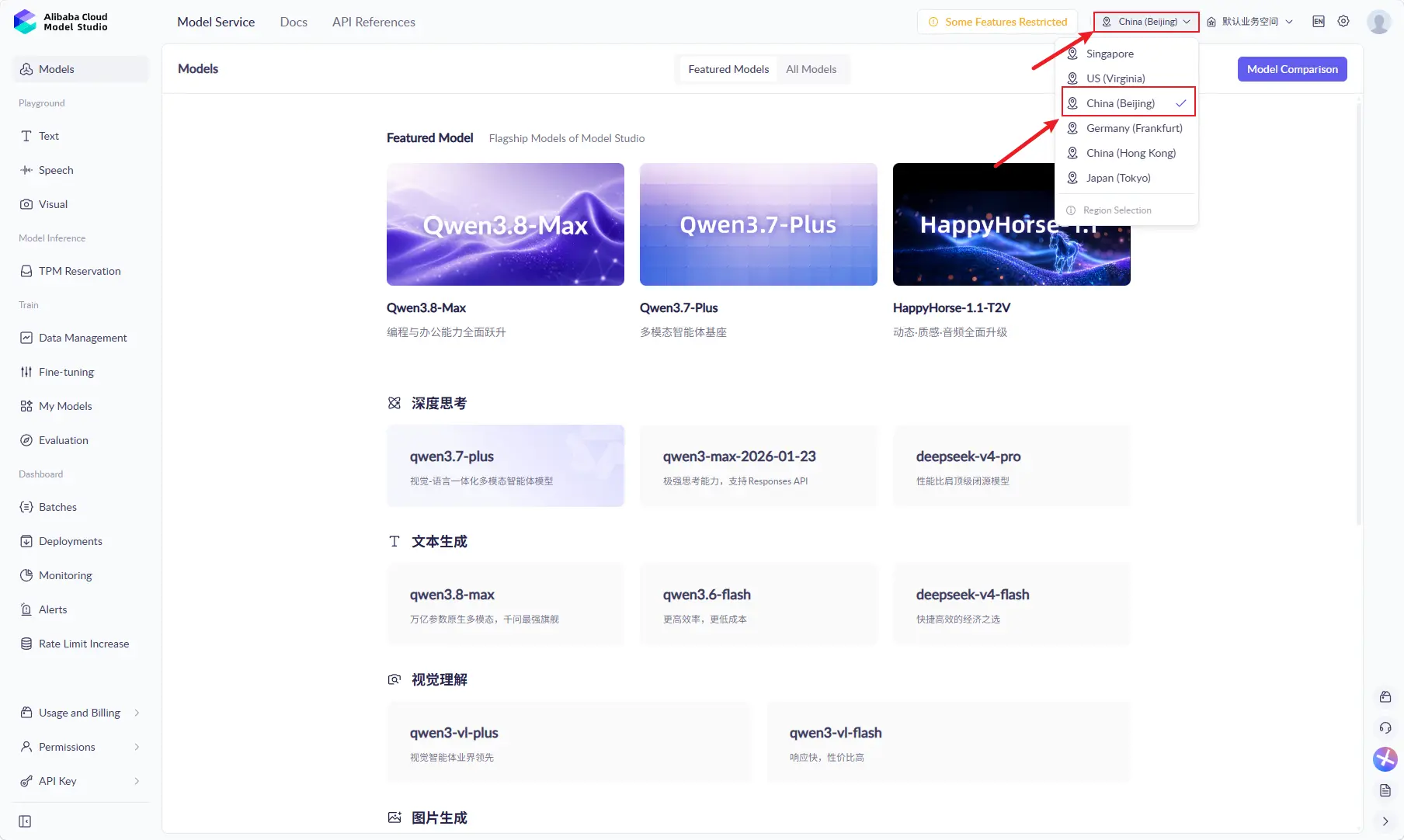Open the Qwen3.8-Max banner thumbnail
The image size is (1404, 840).
(506, 224)
